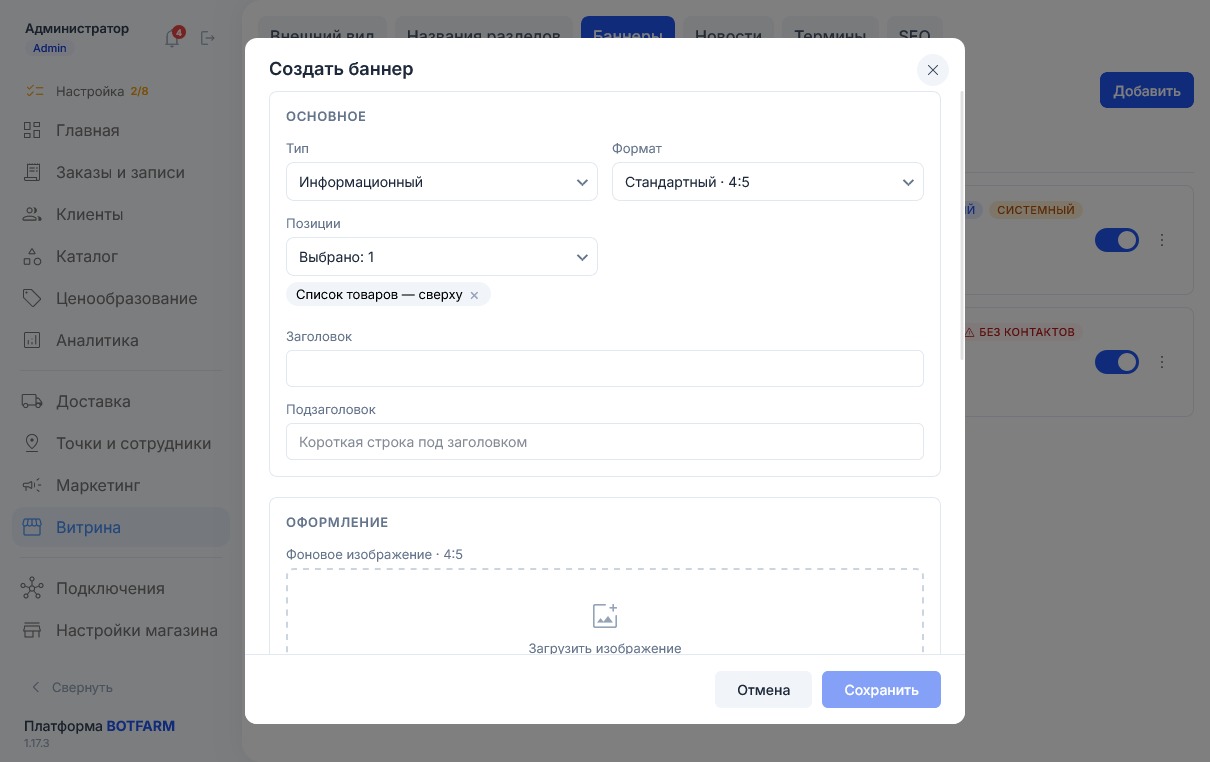Open Каталог from the sidebar icon
The image size is (1210, 762).
(32, 256)
